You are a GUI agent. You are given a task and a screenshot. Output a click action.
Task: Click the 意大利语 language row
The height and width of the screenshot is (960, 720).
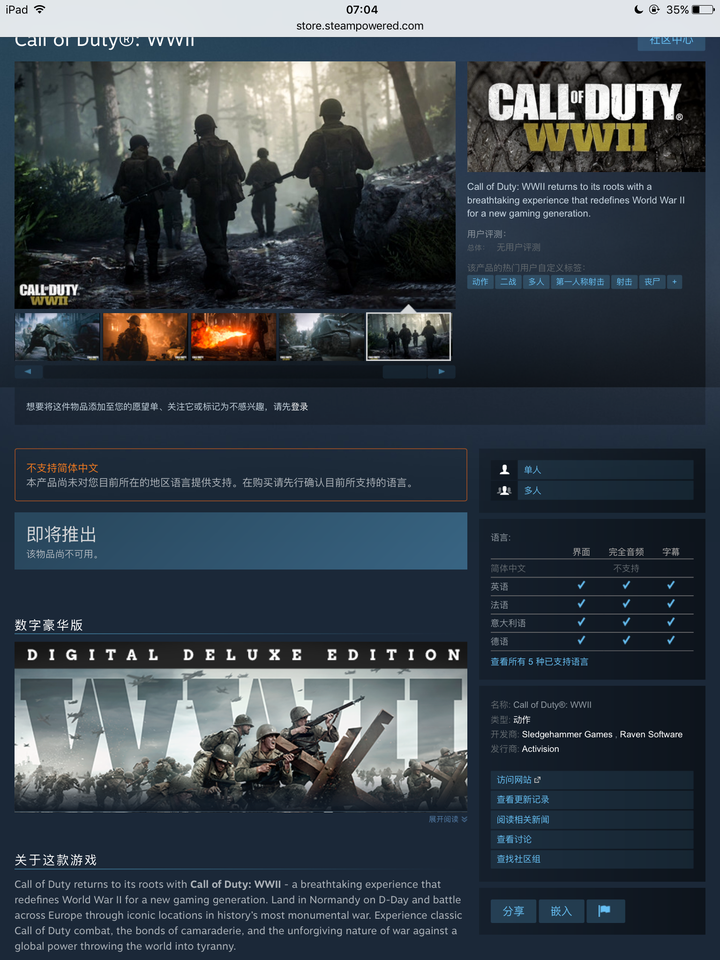coord(591,623)
